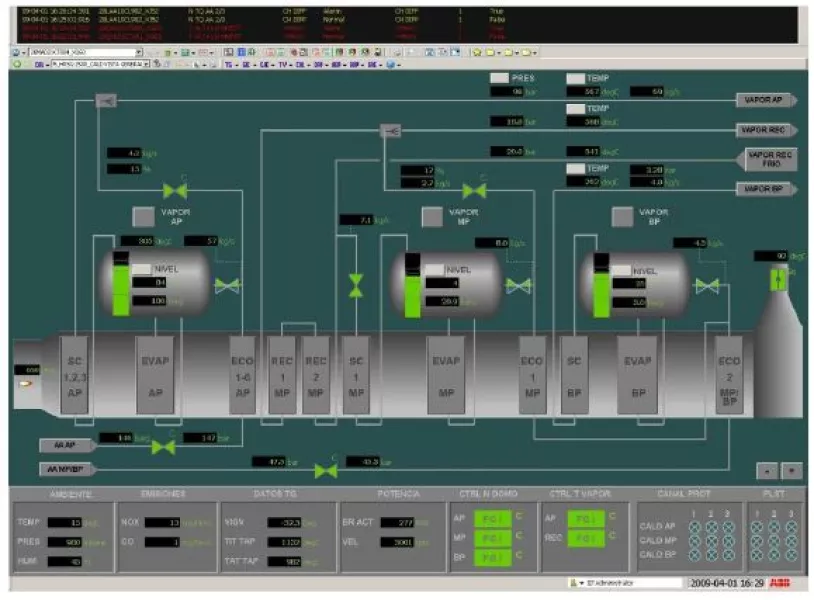Open the top toolbar combo box dropdown

tap(139, 52)
